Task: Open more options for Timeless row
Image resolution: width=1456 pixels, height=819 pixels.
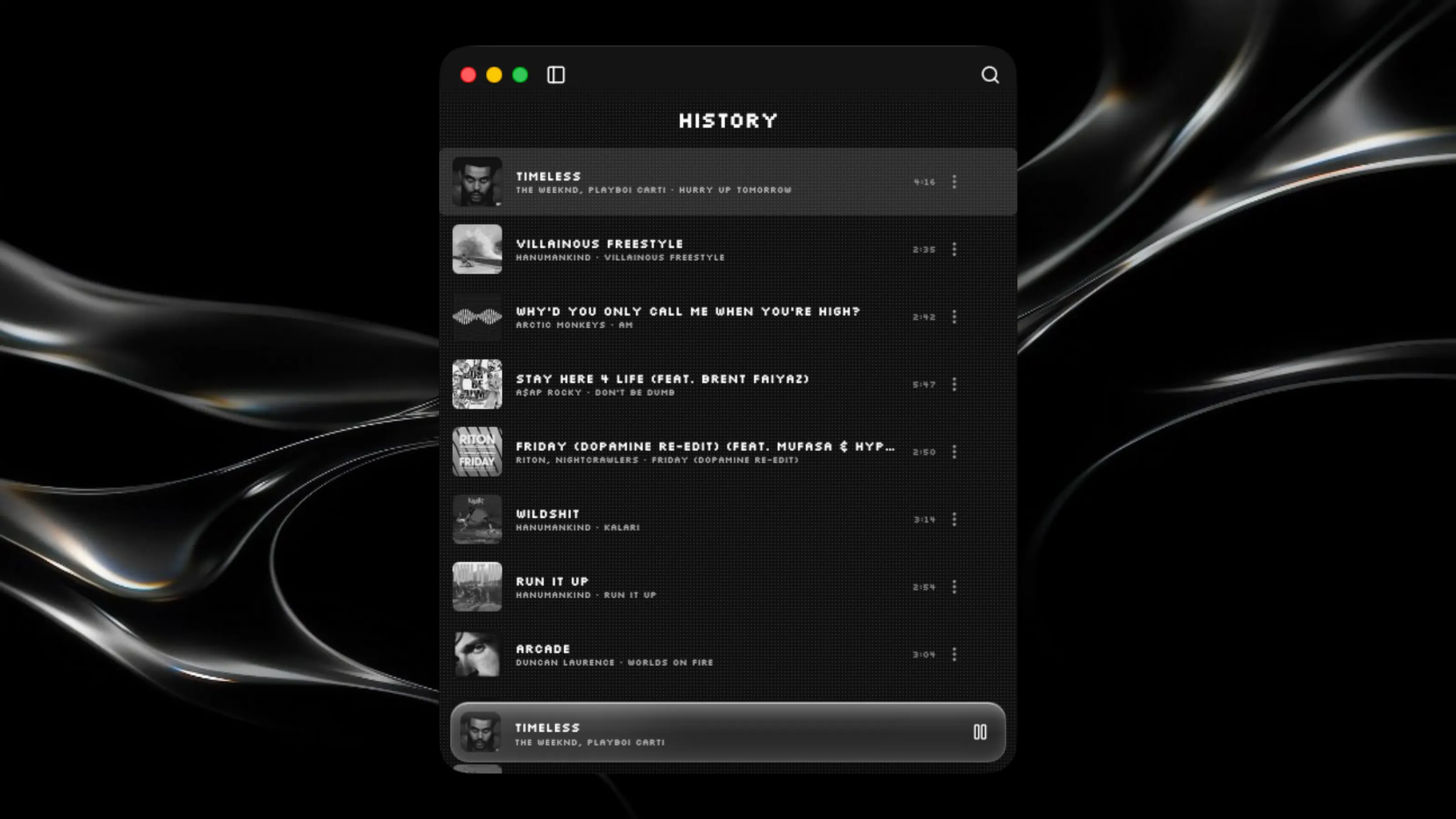Action: pos(954,182)
